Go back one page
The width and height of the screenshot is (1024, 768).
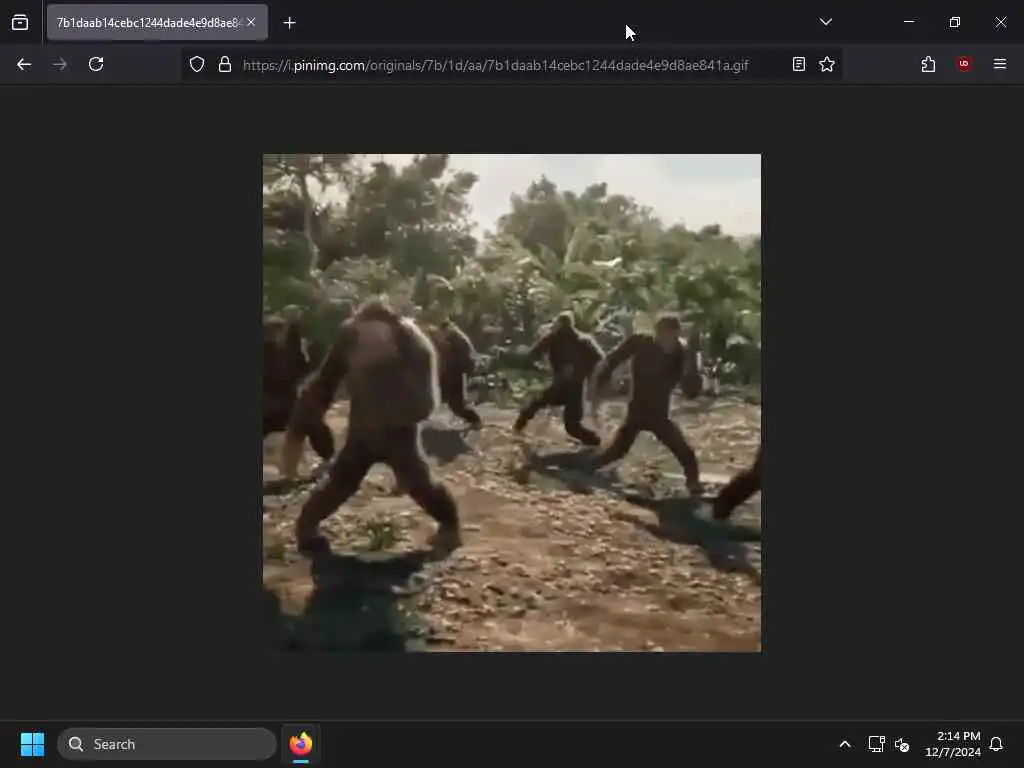coord(24,64)
